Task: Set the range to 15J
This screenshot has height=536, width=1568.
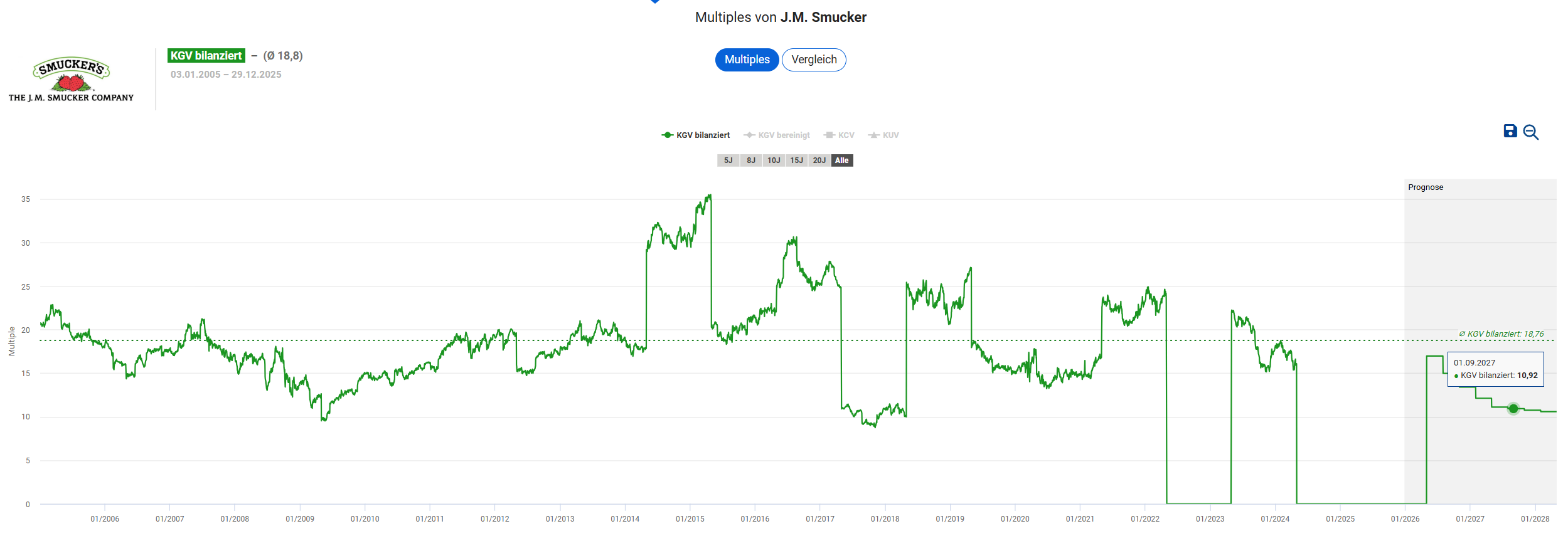Action: (796, 160)
